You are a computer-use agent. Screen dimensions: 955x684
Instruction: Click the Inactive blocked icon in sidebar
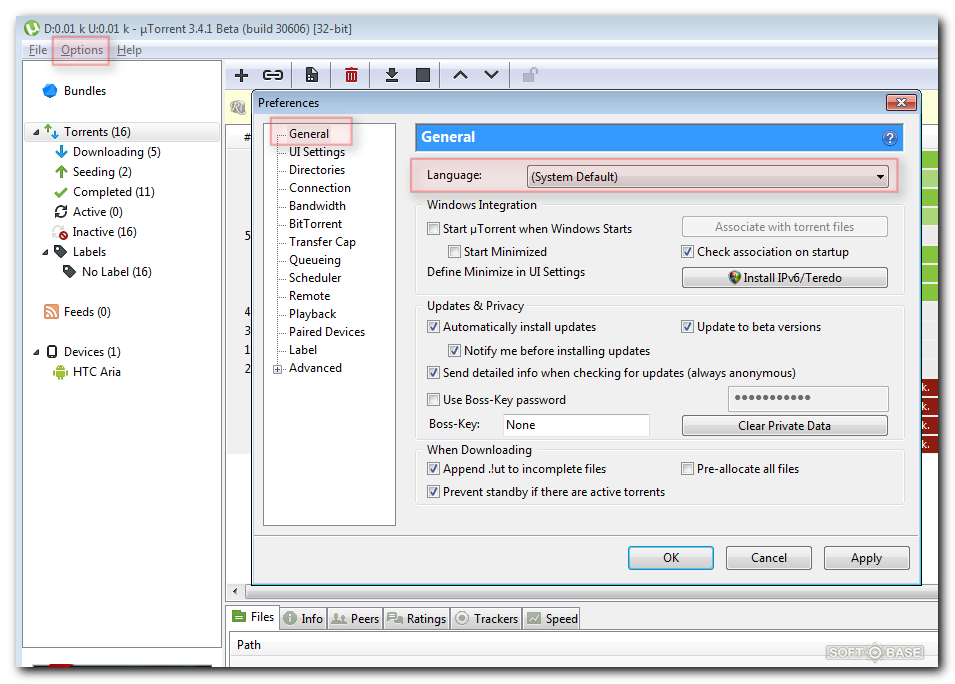(60, 232)
